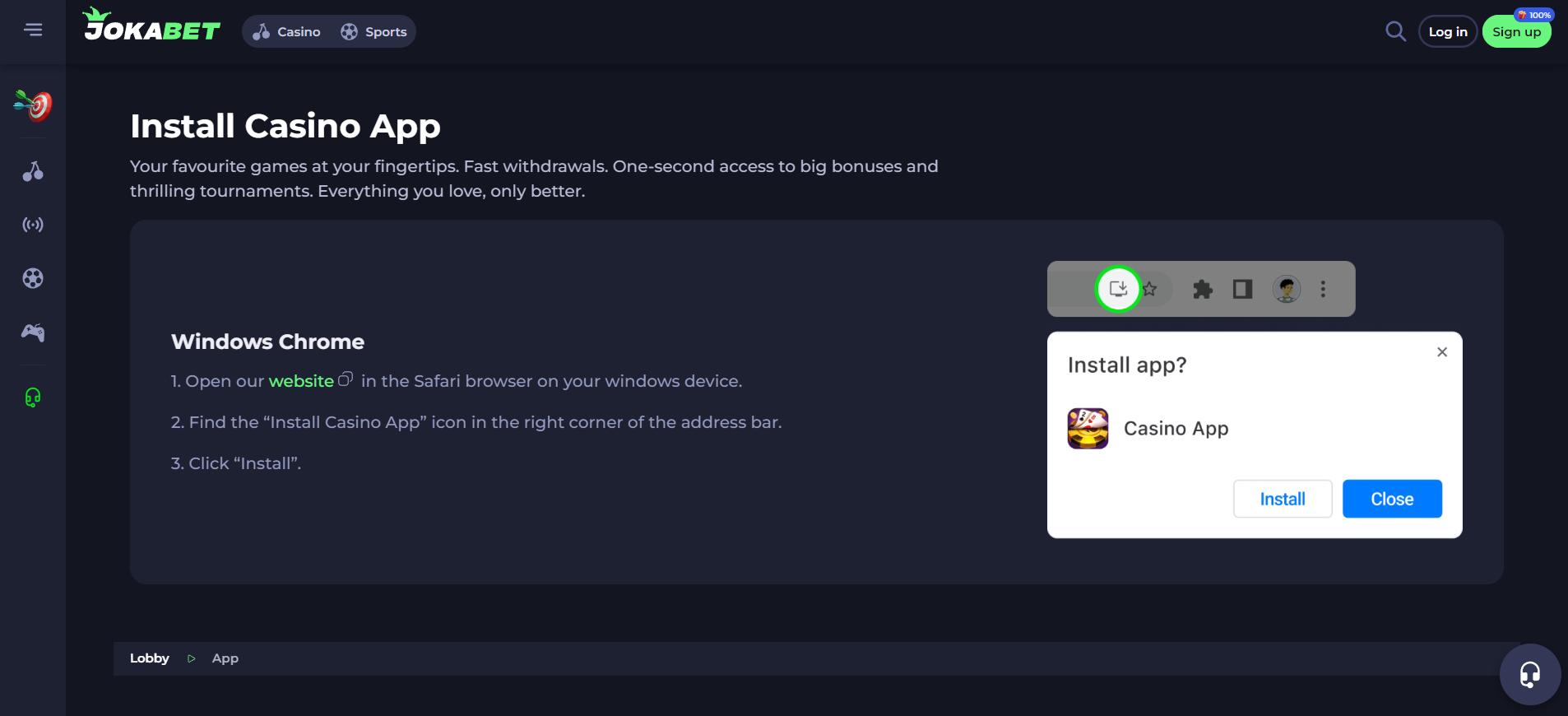This screenshot has width=1568, height=716.
Task: Open the hamburger menu
Action: pyautogui.click(x=33, y=30)
